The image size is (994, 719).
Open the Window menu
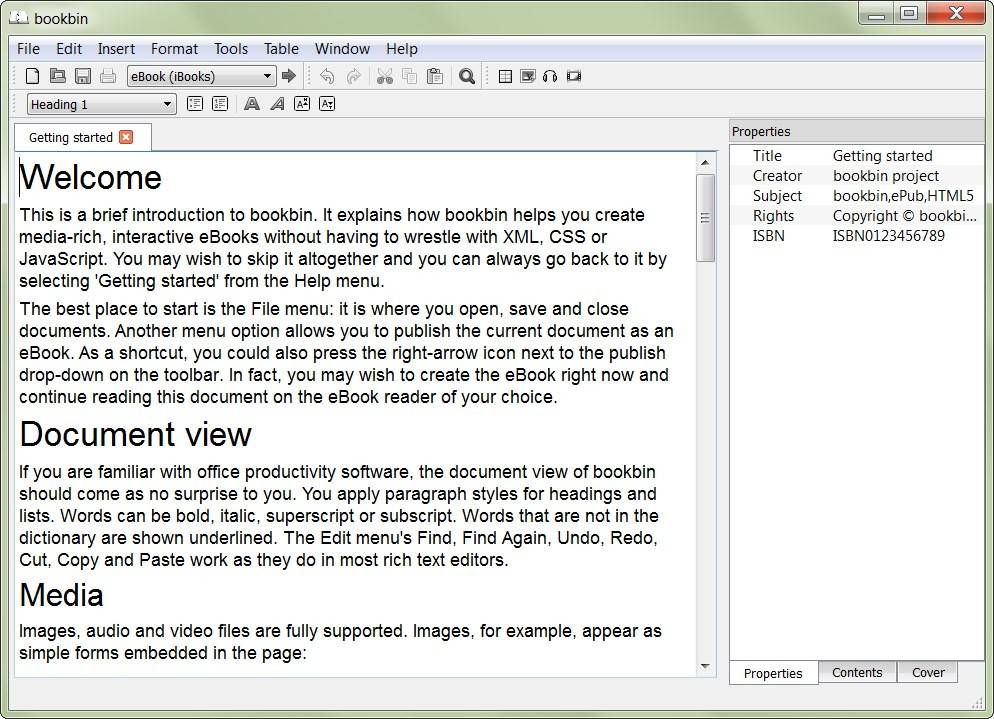(342, 49)
